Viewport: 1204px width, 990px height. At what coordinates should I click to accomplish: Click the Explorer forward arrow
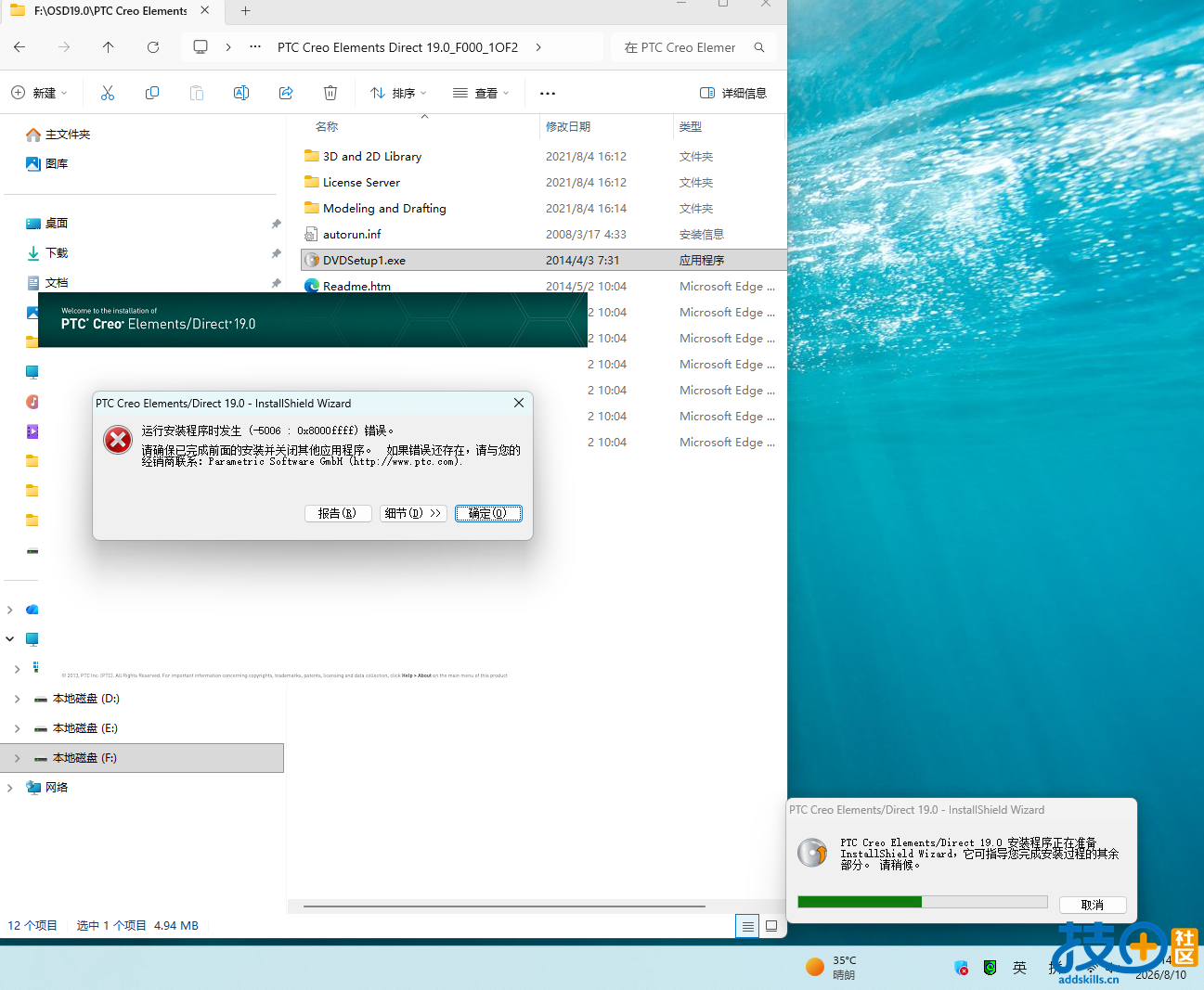64,47
